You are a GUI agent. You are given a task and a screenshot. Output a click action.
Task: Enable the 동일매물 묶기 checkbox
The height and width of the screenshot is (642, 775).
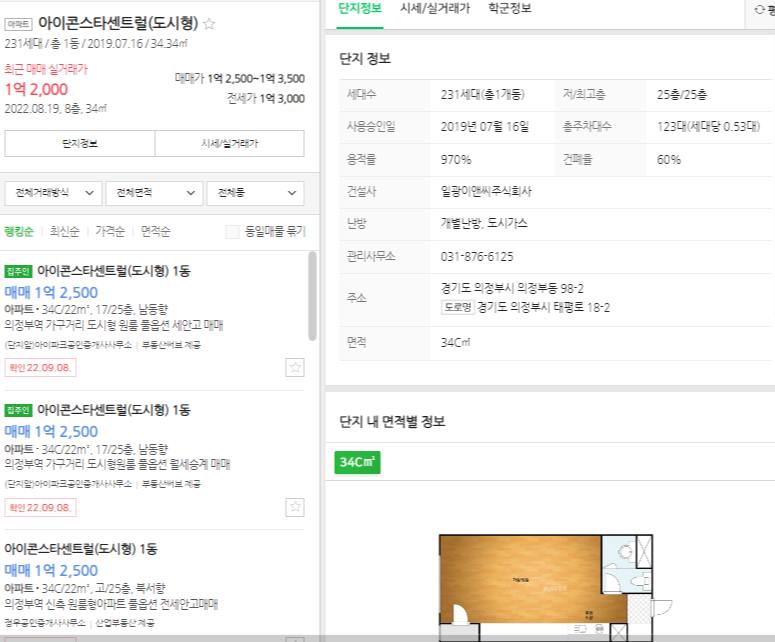tap(232, 231)
